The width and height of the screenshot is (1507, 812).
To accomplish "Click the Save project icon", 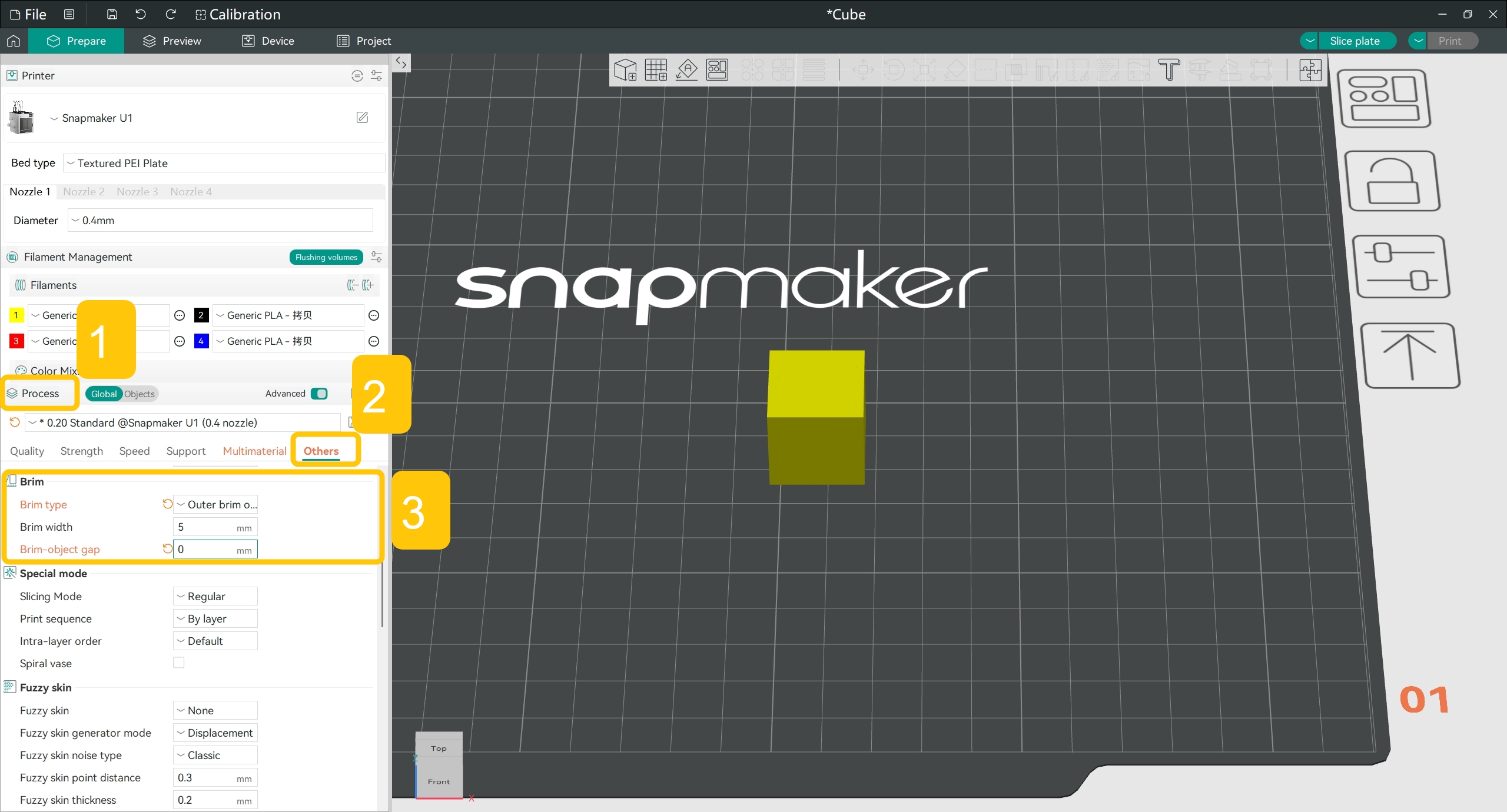I will pos(112,14).
